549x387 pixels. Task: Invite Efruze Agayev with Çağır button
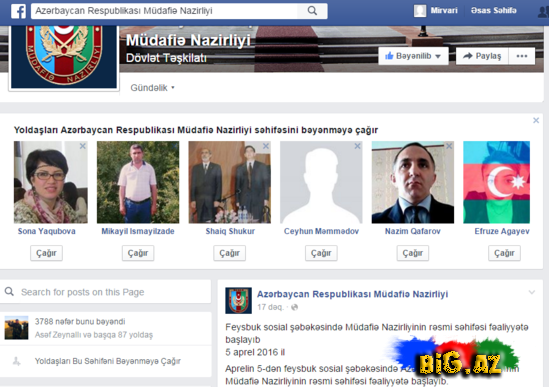pyautogui.click(x=504, y=253)
